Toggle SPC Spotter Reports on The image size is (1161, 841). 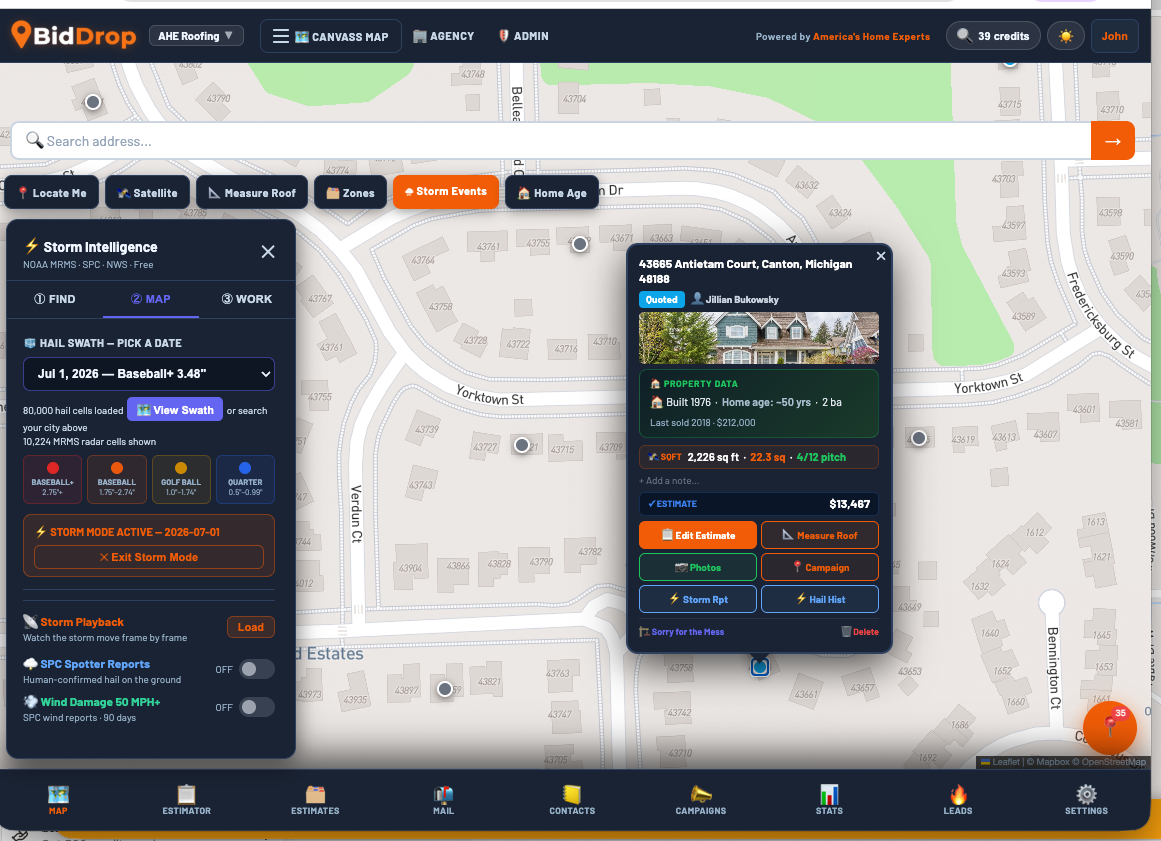[256, 669]
